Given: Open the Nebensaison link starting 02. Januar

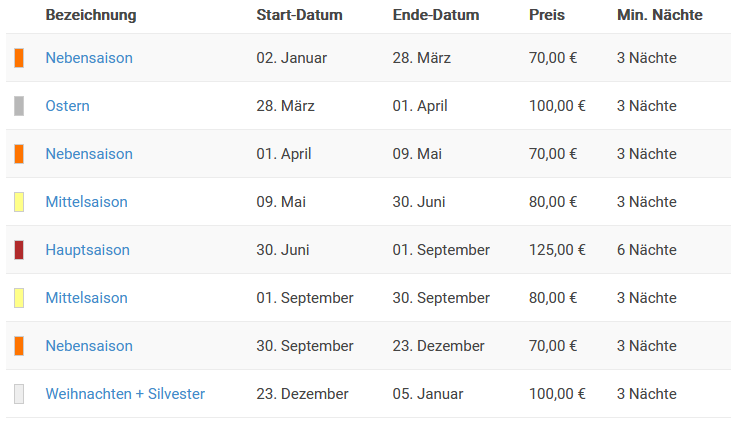Looking at the screenshot, I should 89,58.
